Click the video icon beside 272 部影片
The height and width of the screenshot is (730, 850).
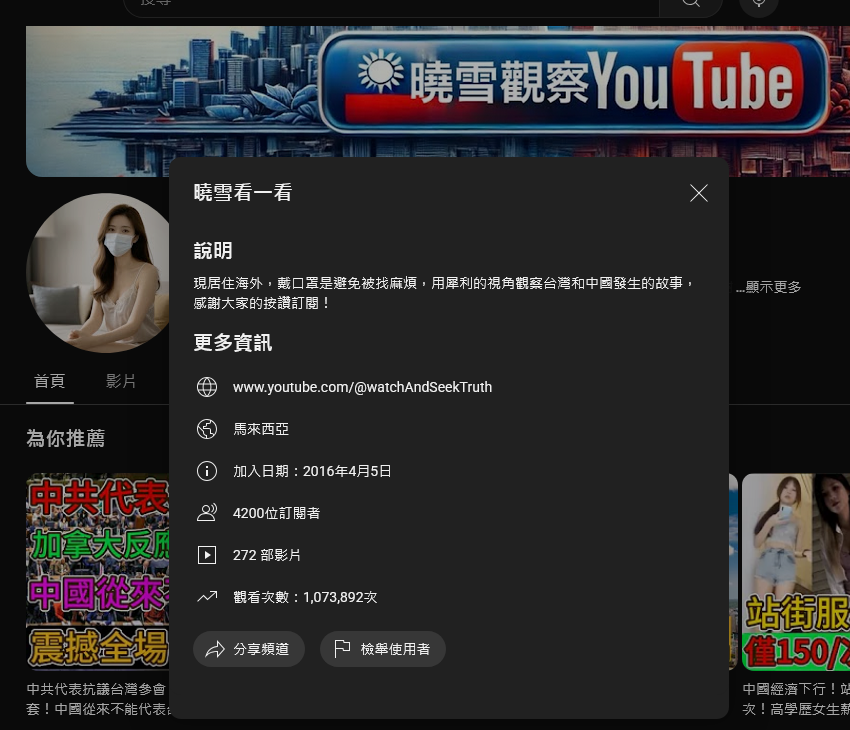pos(207,555)
